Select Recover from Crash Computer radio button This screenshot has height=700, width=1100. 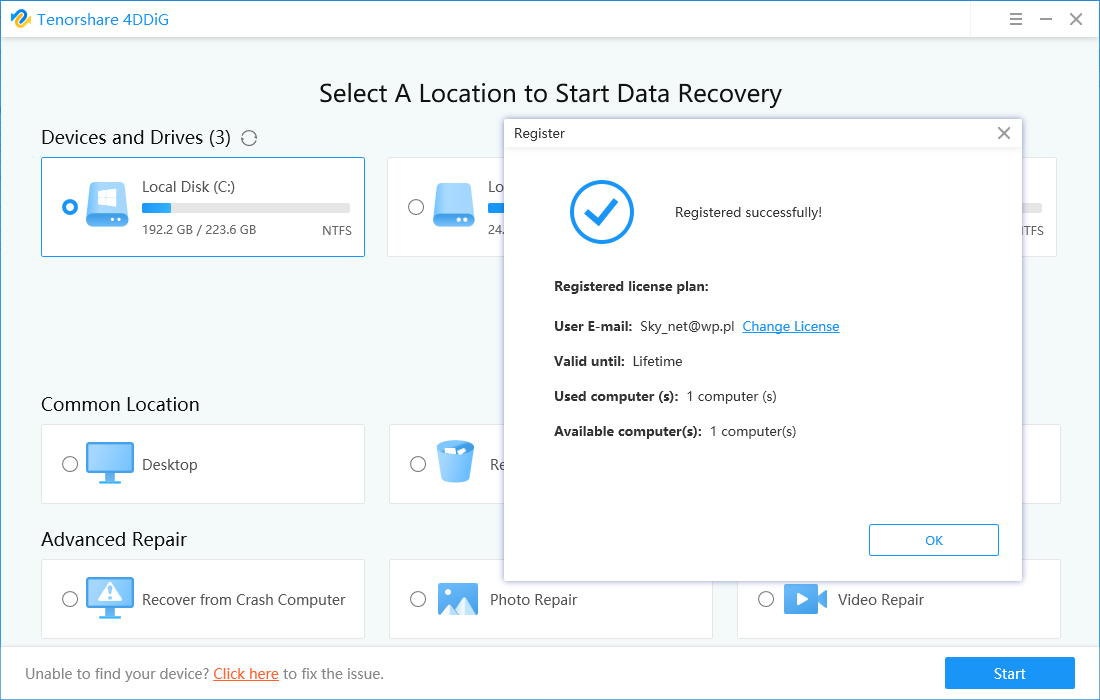pos(69,599)
